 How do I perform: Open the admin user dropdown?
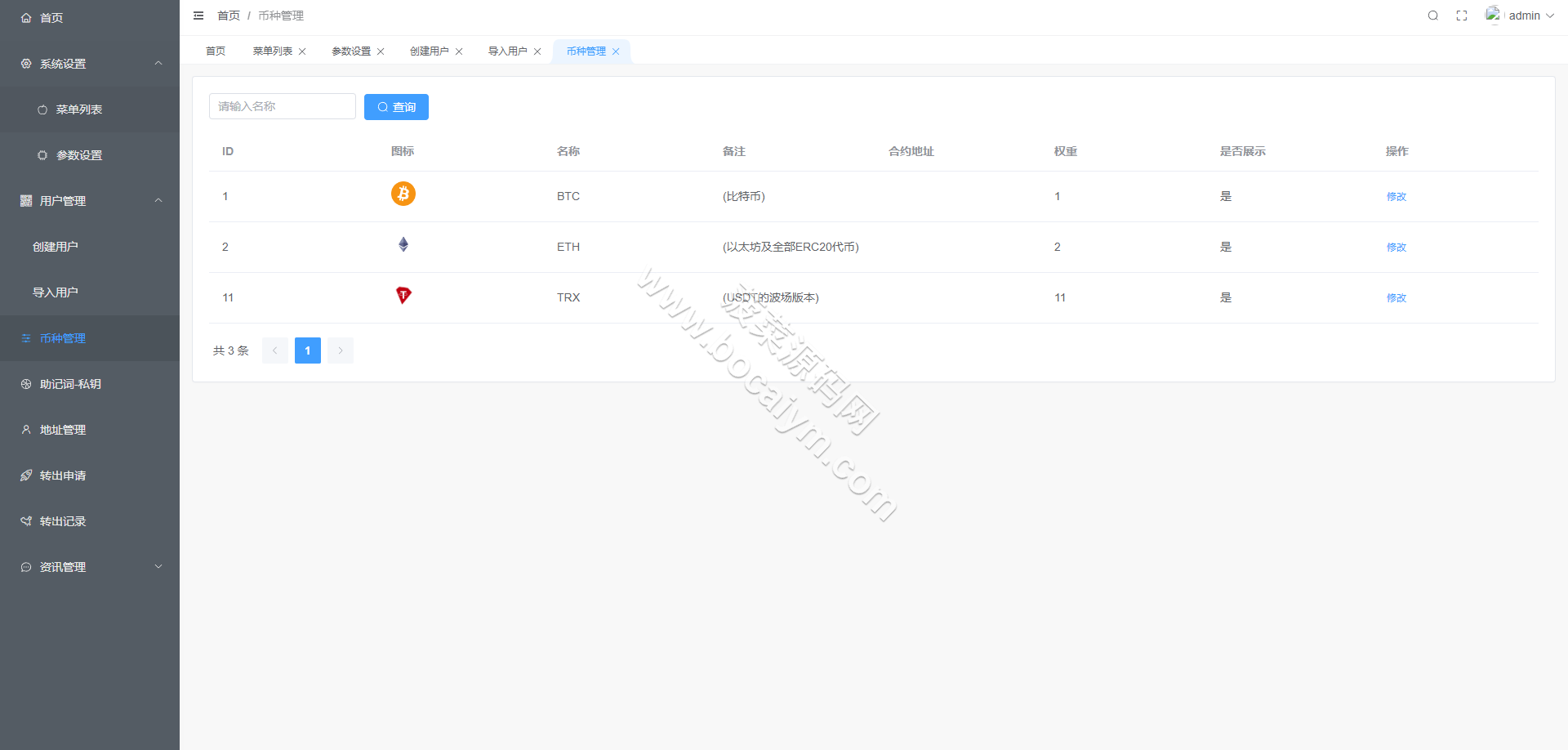[x=1521, y=16]
